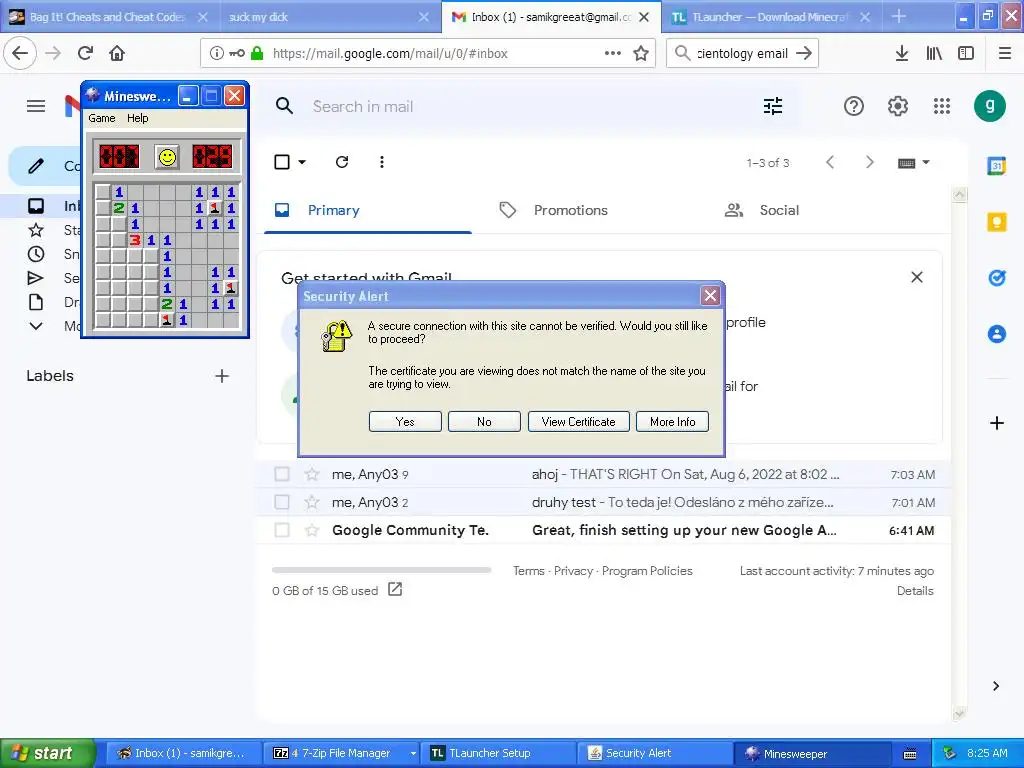The height and width of the screenshot is (768, 1024).
Task: Open storage management external link icon
Action: coord(395,590)
